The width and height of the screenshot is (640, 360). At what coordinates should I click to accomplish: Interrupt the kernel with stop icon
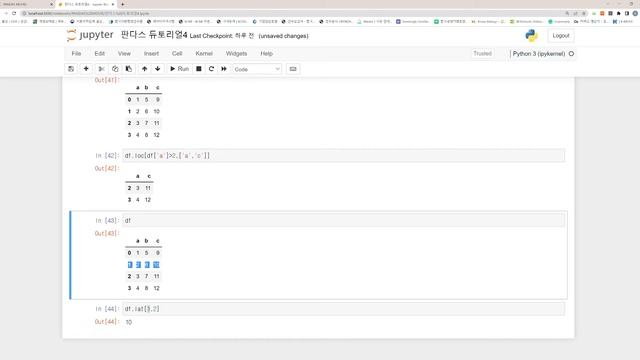click(x=199, y=69)
